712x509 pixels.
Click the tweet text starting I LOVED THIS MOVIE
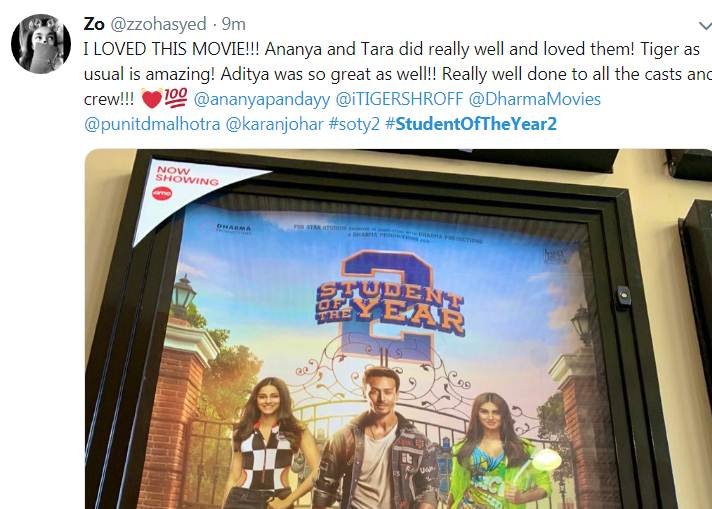393,74
